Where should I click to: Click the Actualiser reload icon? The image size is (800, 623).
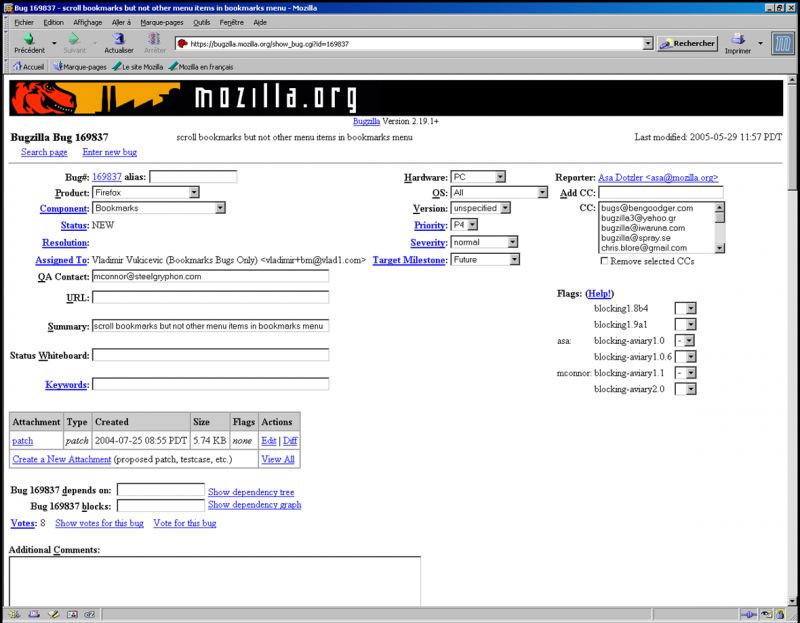(118, 39)
